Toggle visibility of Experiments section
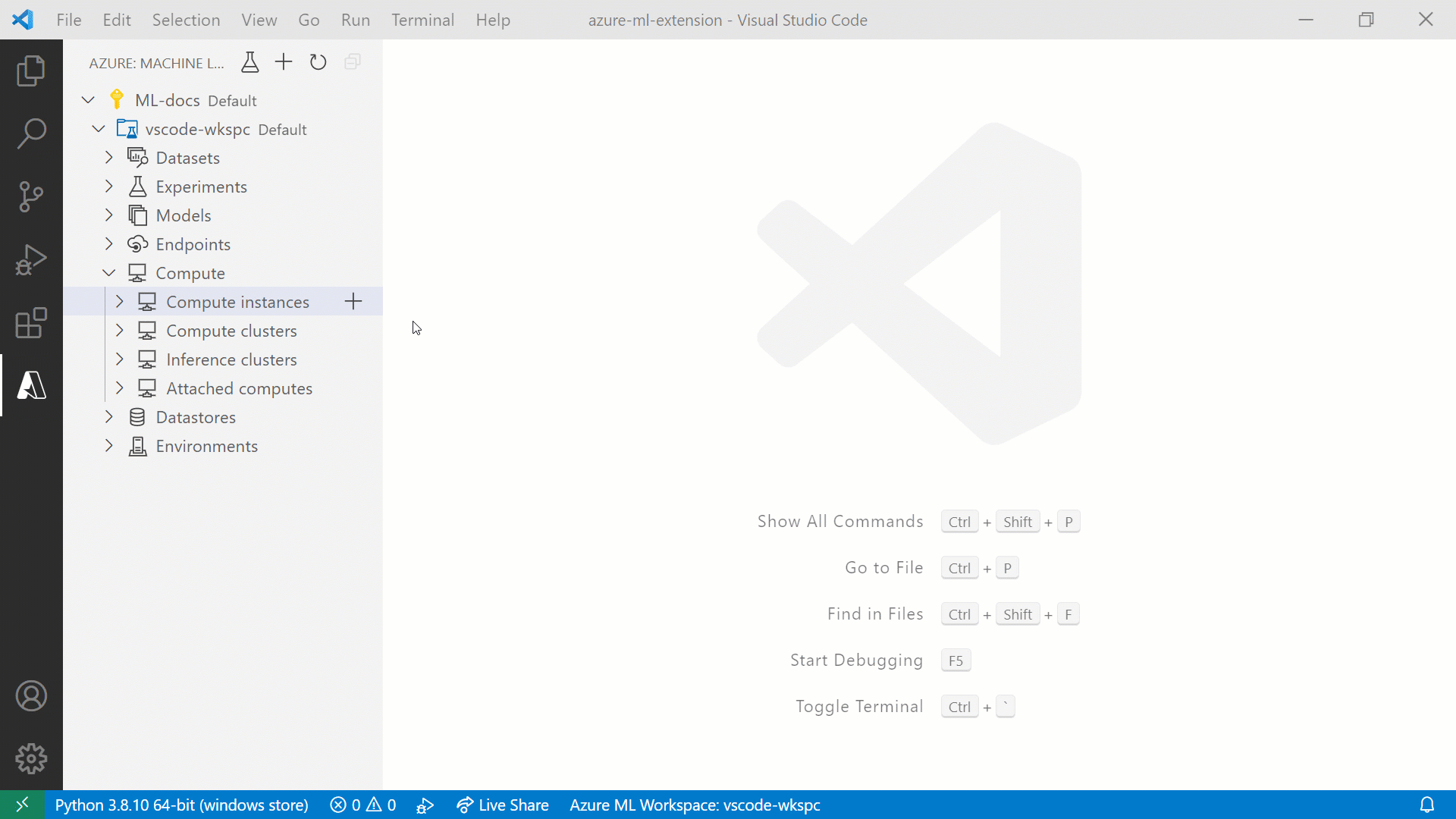Image resolution: width=1456 pixels, height=819 pixels. 109,186
